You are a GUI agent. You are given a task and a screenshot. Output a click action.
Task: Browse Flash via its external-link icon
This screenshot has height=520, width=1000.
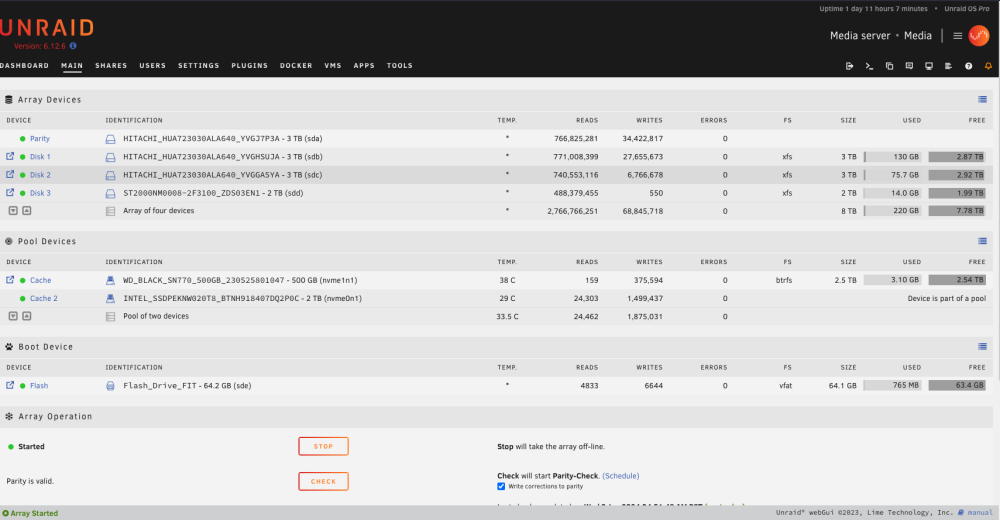coord(10,385)
